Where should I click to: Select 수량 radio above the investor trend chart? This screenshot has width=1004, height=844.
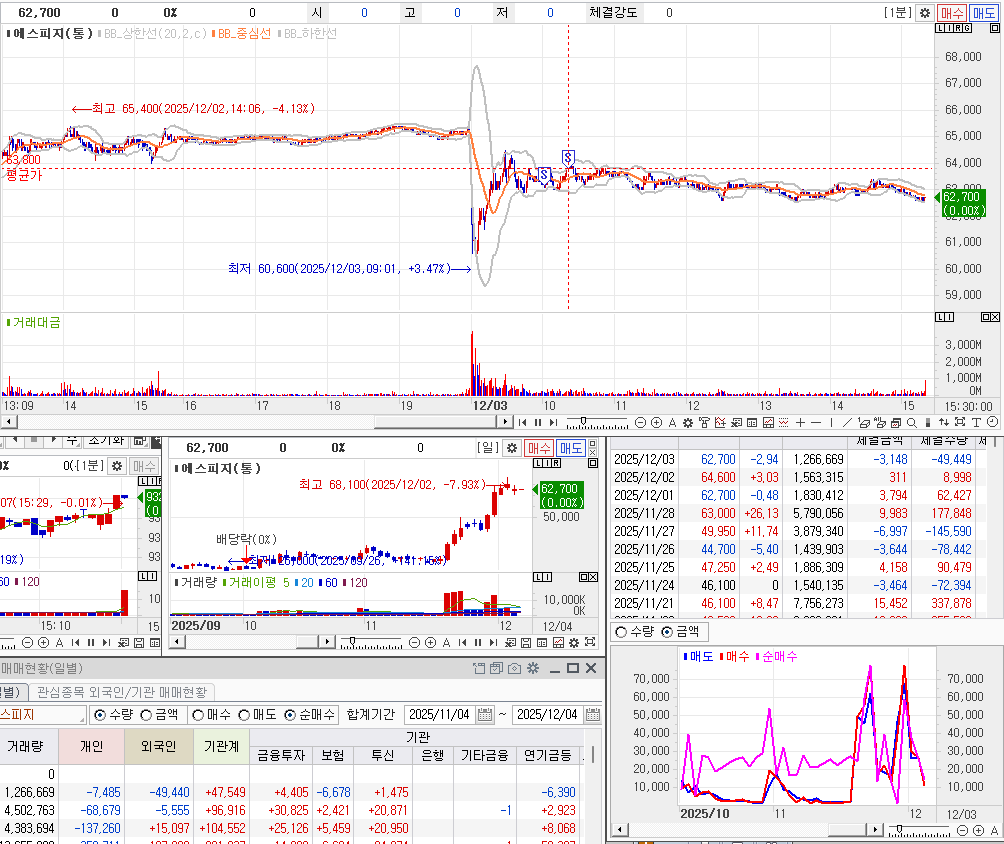(x=620, y=632)
